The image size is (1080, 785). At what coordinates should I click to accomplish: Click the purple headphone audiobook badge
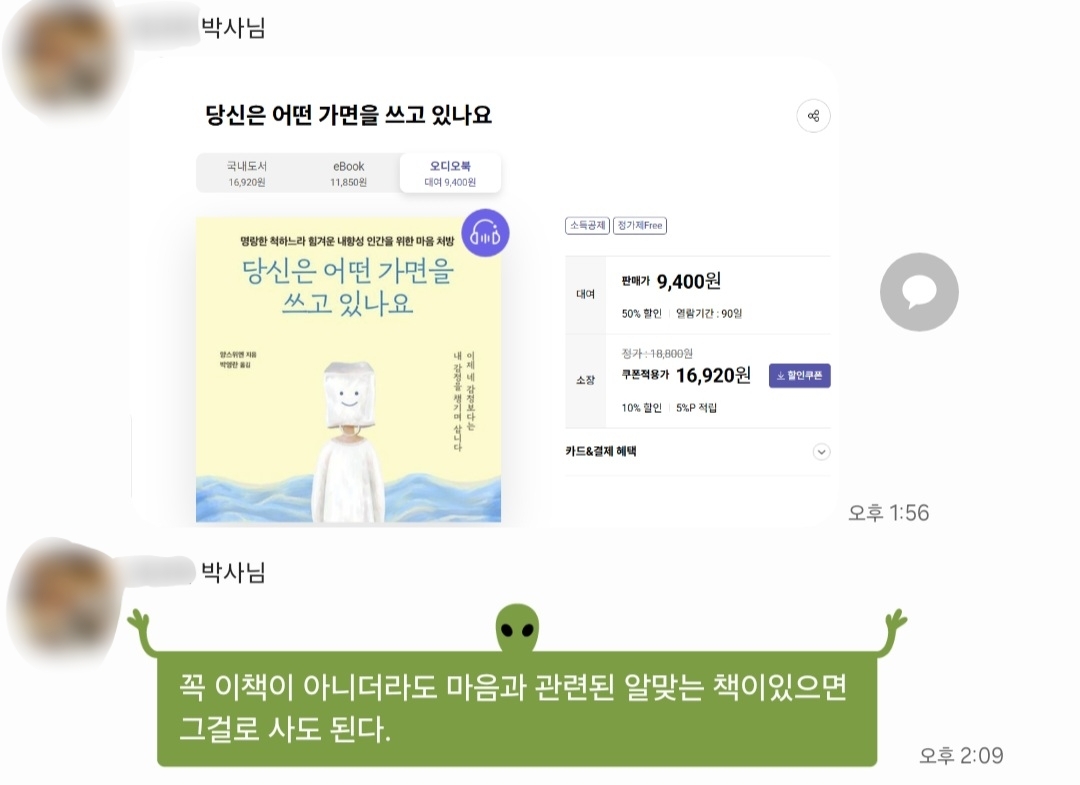point(485,233)
